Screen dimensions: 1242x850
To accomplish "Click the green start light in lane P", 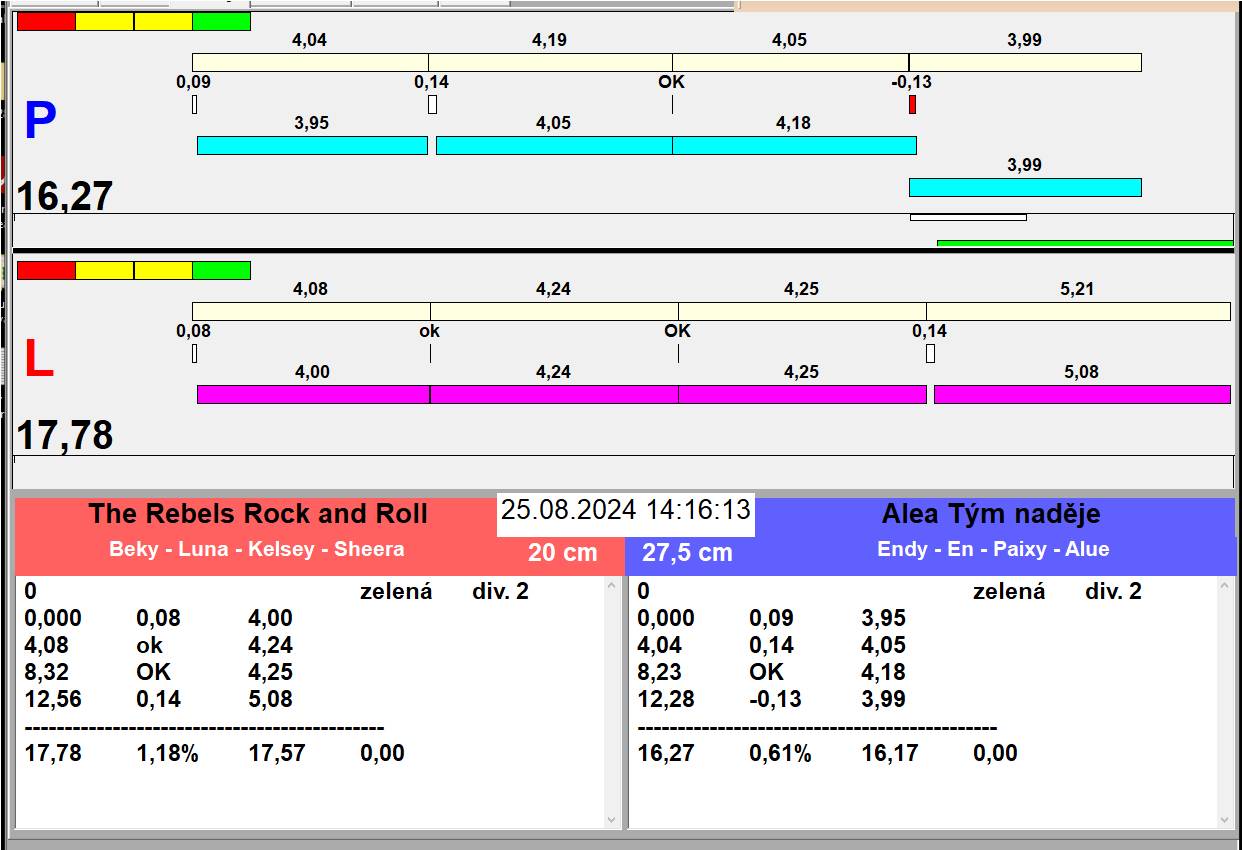I will (x=221, y=21).
